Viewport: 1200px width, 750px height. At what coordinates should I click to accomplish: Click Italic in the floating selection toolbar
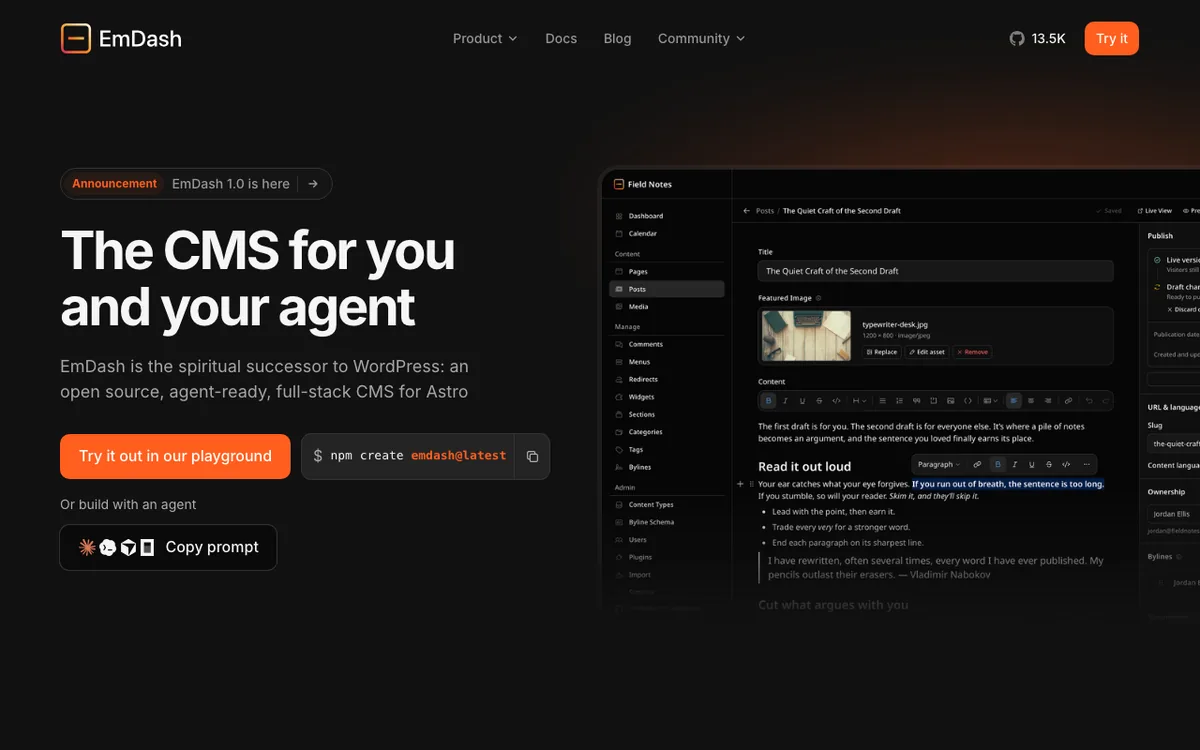pyautogui.click(x=1014, y=464)
